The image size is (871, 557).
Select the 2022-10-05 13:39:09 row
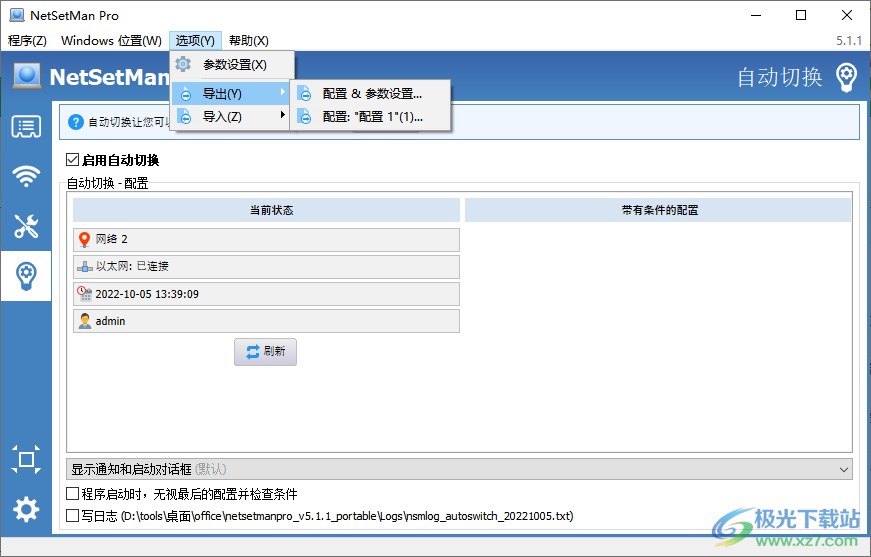click(267, 294)
